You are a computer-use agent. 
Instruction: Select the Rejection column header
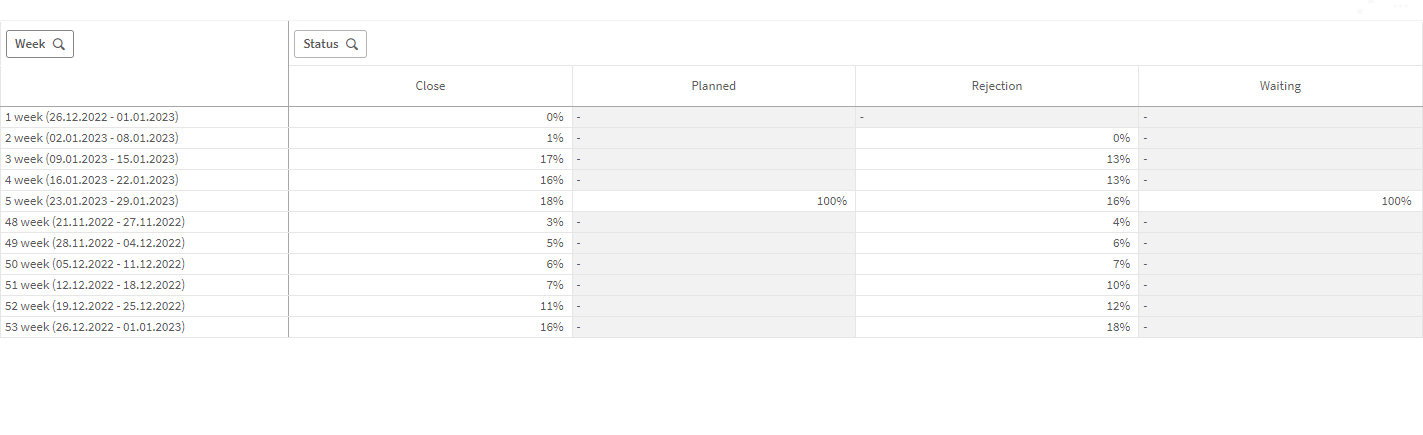[997, 86]
